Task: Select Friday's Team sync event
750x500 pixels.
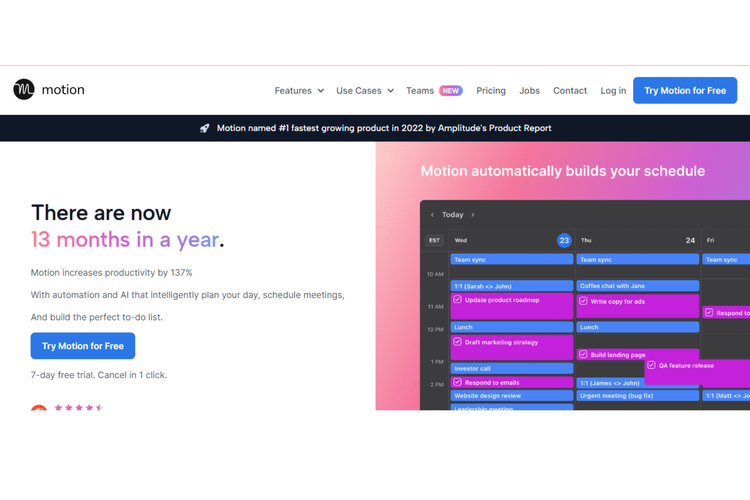Action: click(x=726, y=259)
